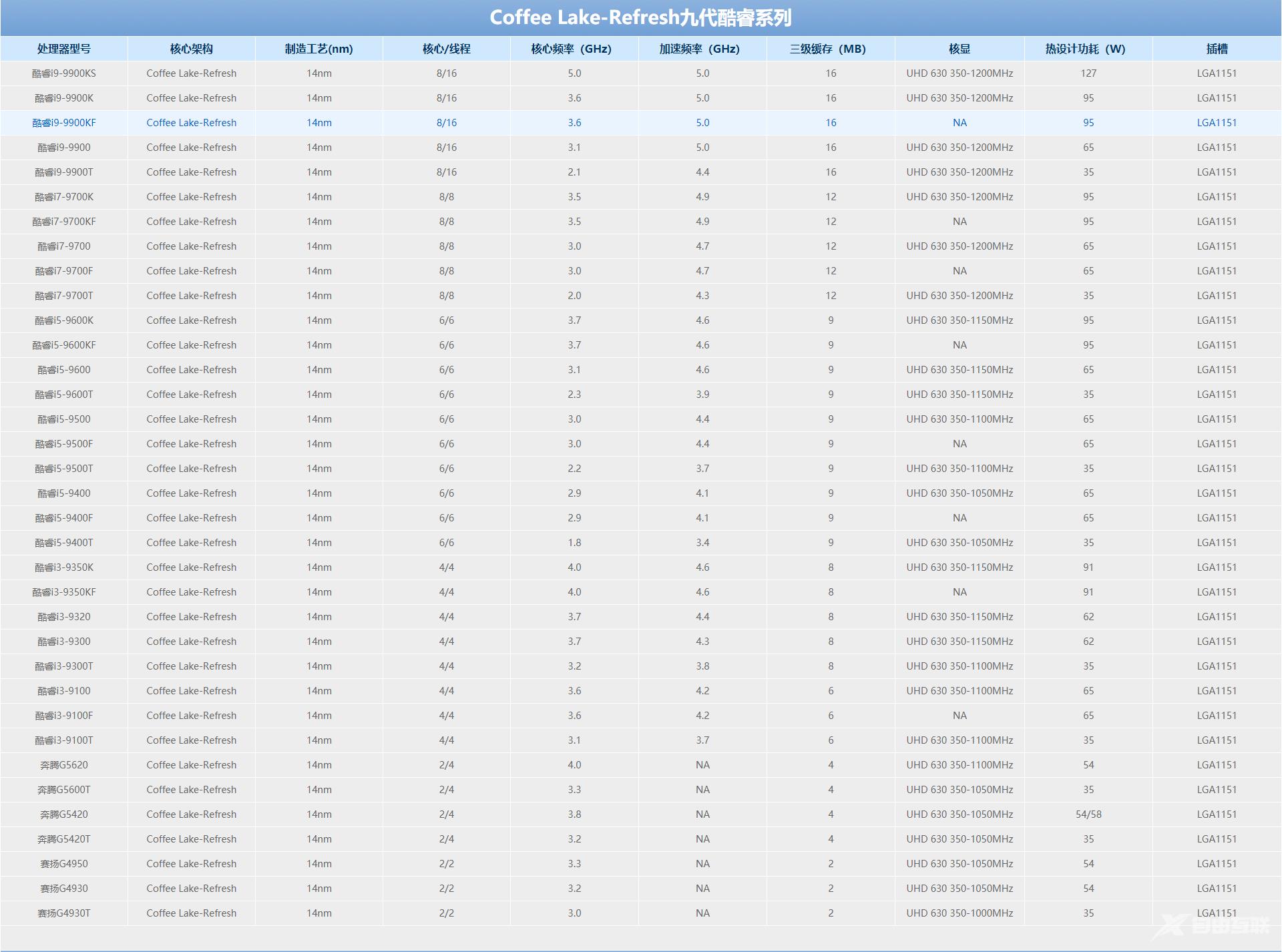The height and width of the screenshot is (952, 1282).
Task: Select the 酷睿i3-9350K model cell
Action: click(x=64, y=567)
